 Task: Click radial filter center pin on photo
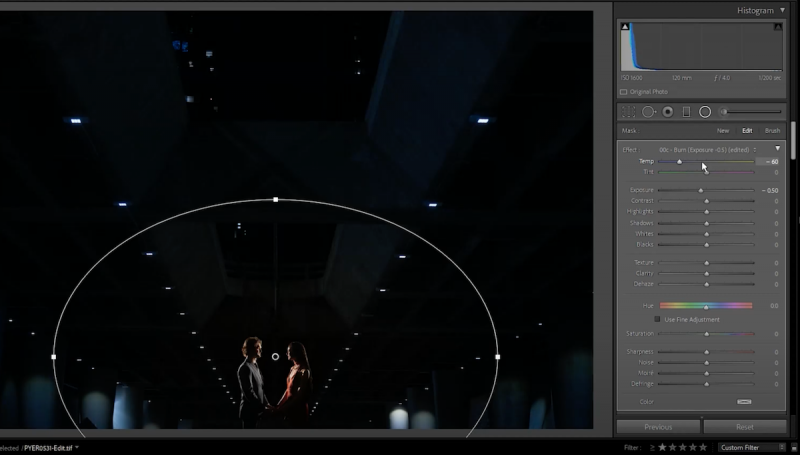coord(276,357)
